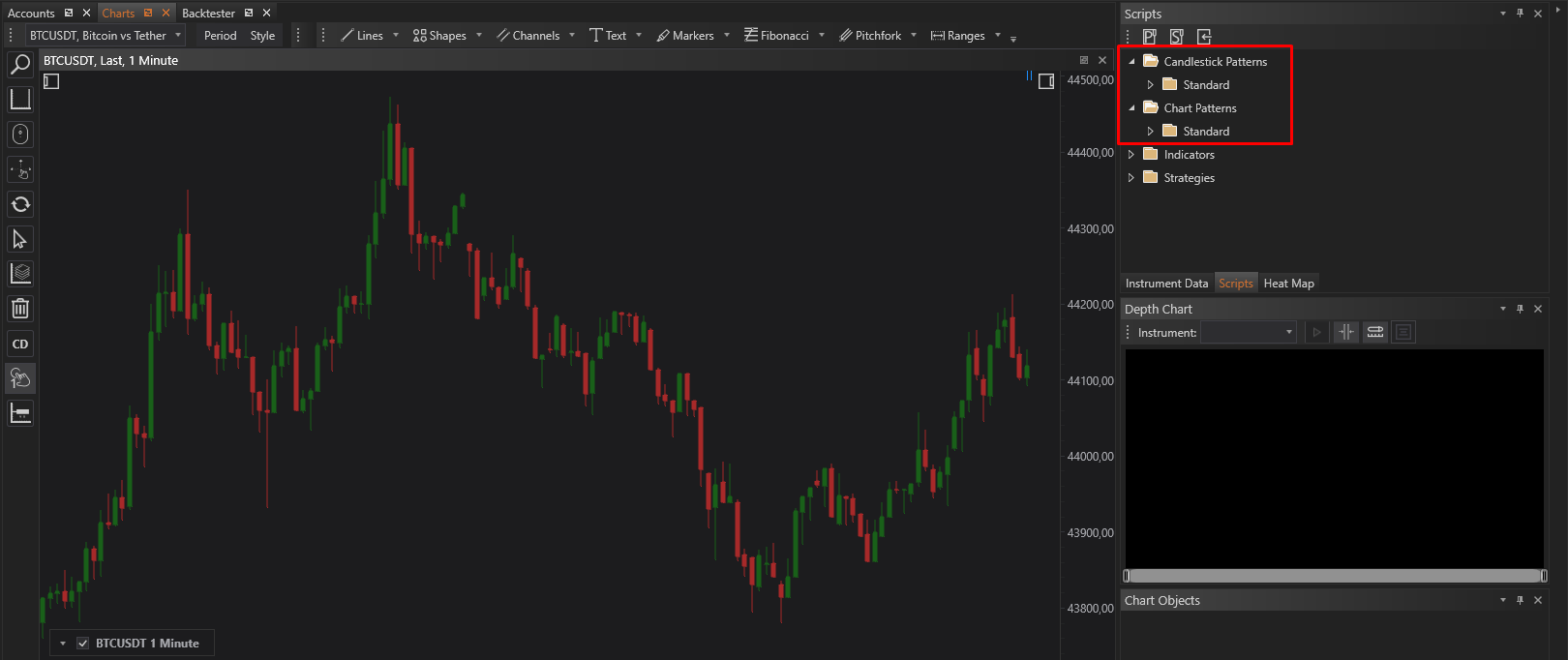The width and height of the screenshot is (1568, 660).
Task: Pin the Scripts panel
Action: 1520,14
